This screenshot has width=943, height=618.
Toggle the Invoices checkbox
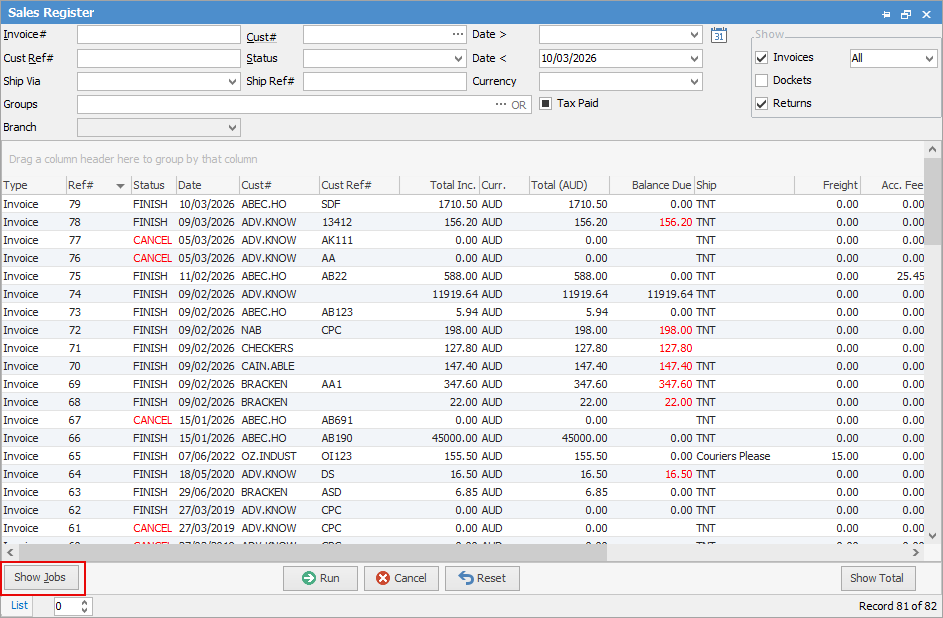pos(761,58)
